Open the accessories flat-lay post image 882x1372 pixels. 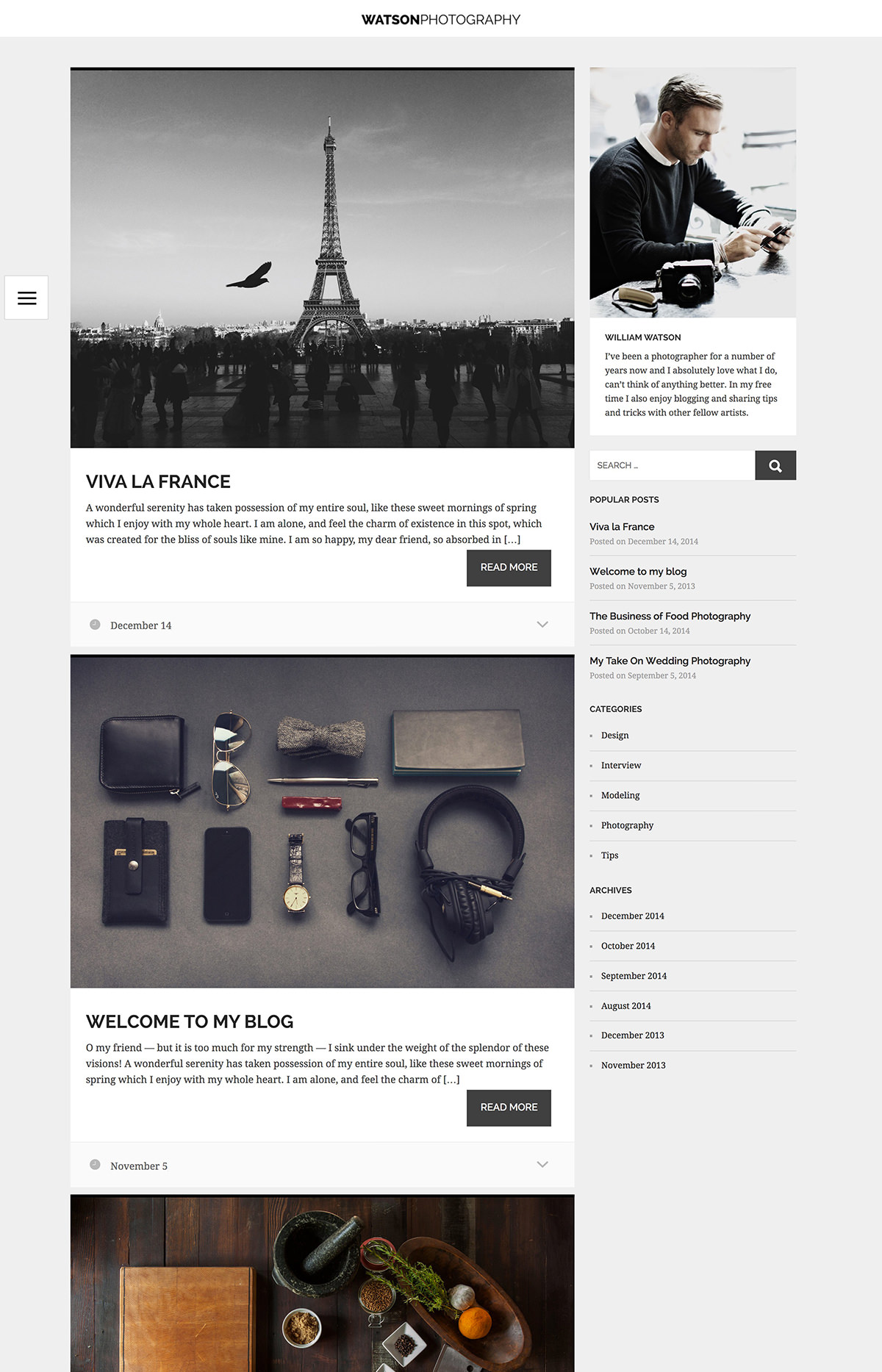tap(322, 822)
